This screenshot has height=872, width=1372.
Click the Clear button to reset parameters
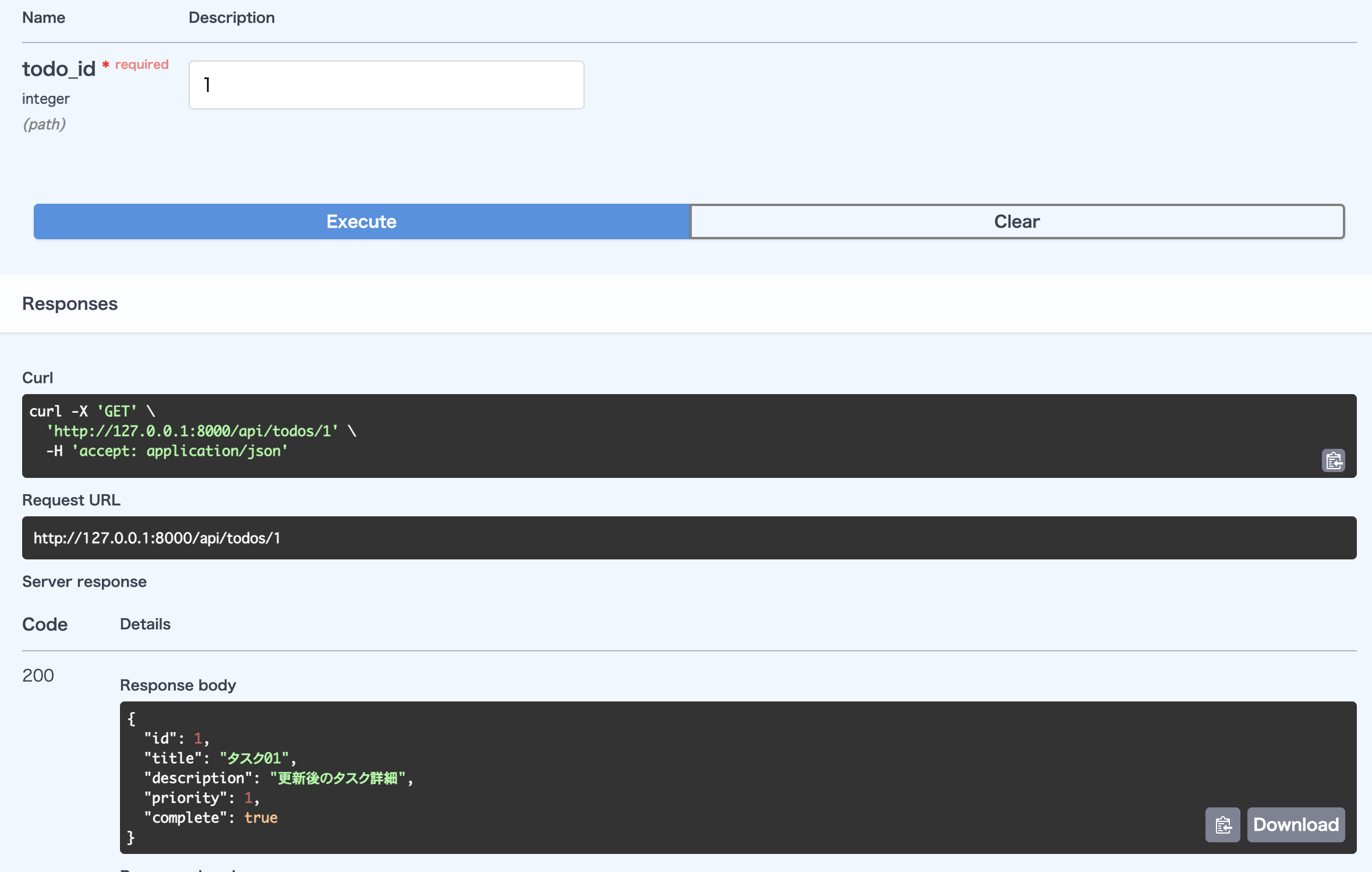1017,221
